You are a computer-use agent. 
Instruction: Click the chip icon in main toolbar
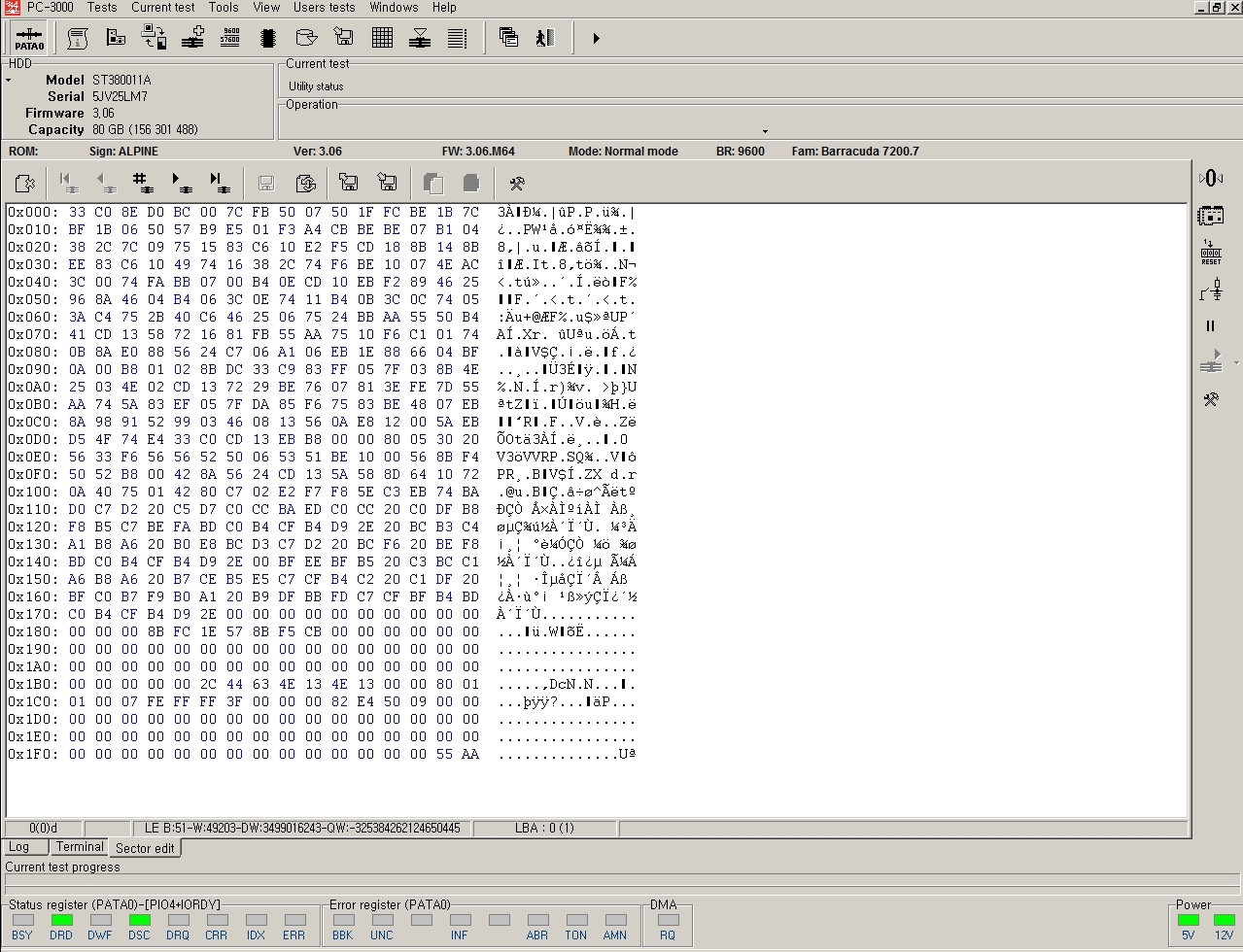[268, 38]
